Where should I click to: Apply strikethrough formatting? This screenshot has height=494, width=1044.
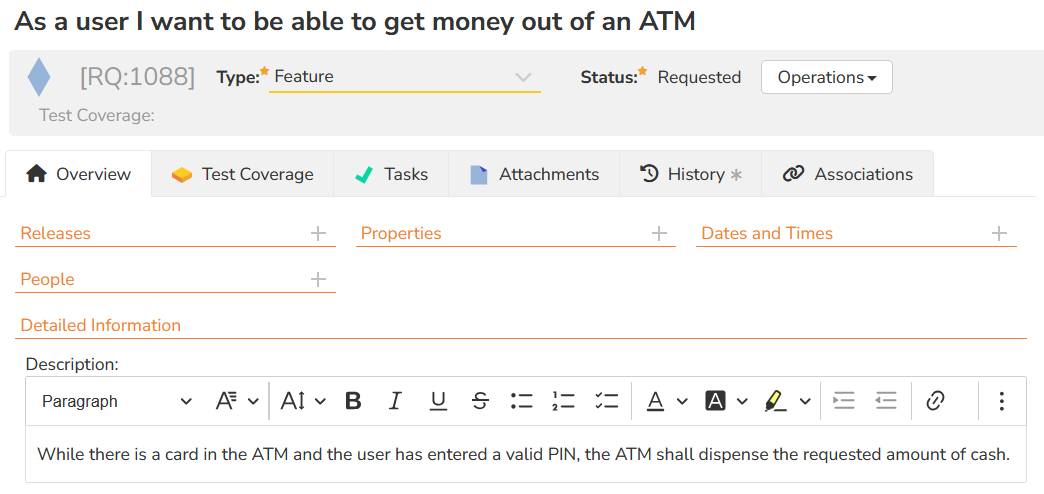pos(480,401)
